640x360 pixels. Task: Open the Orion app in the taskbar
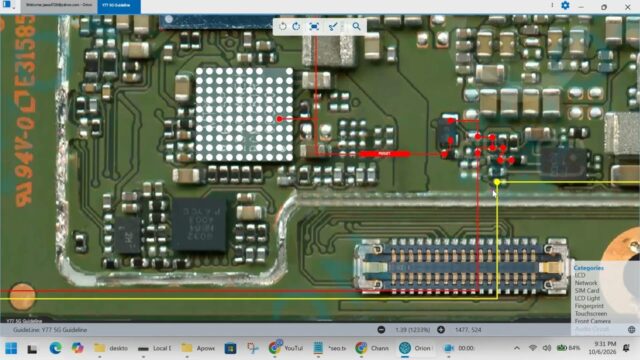click(x=415, y=348)
